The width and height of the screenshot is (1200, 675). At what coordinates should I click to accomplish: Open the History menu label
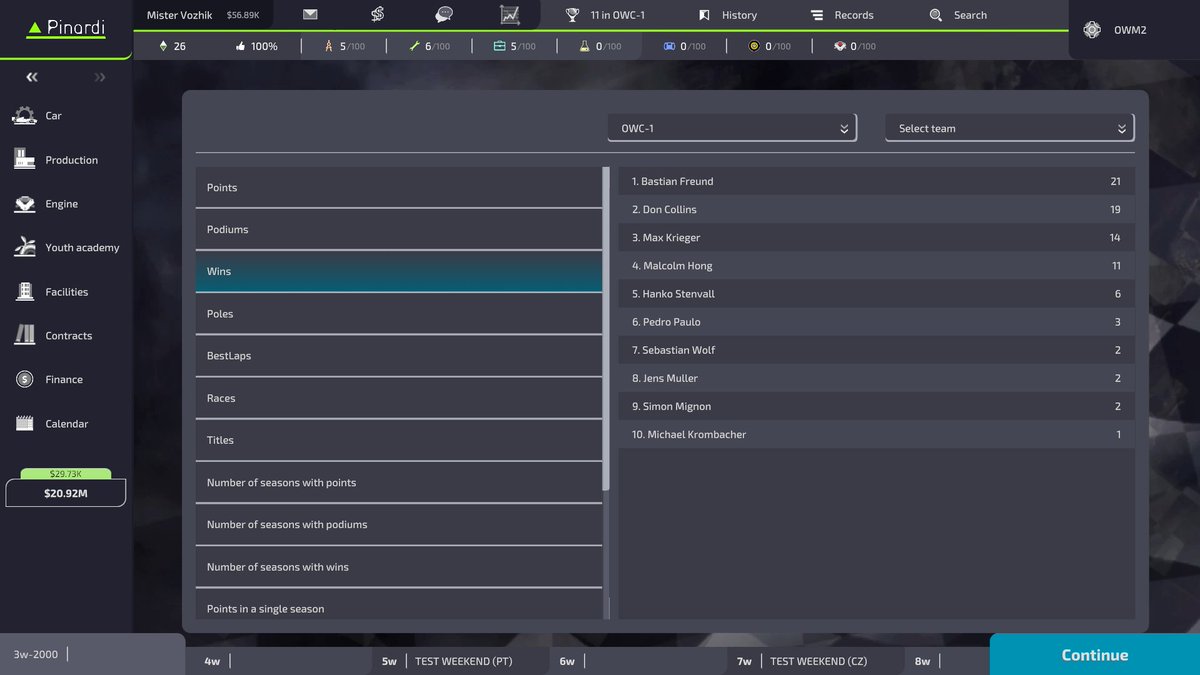[x=739, y=15]
